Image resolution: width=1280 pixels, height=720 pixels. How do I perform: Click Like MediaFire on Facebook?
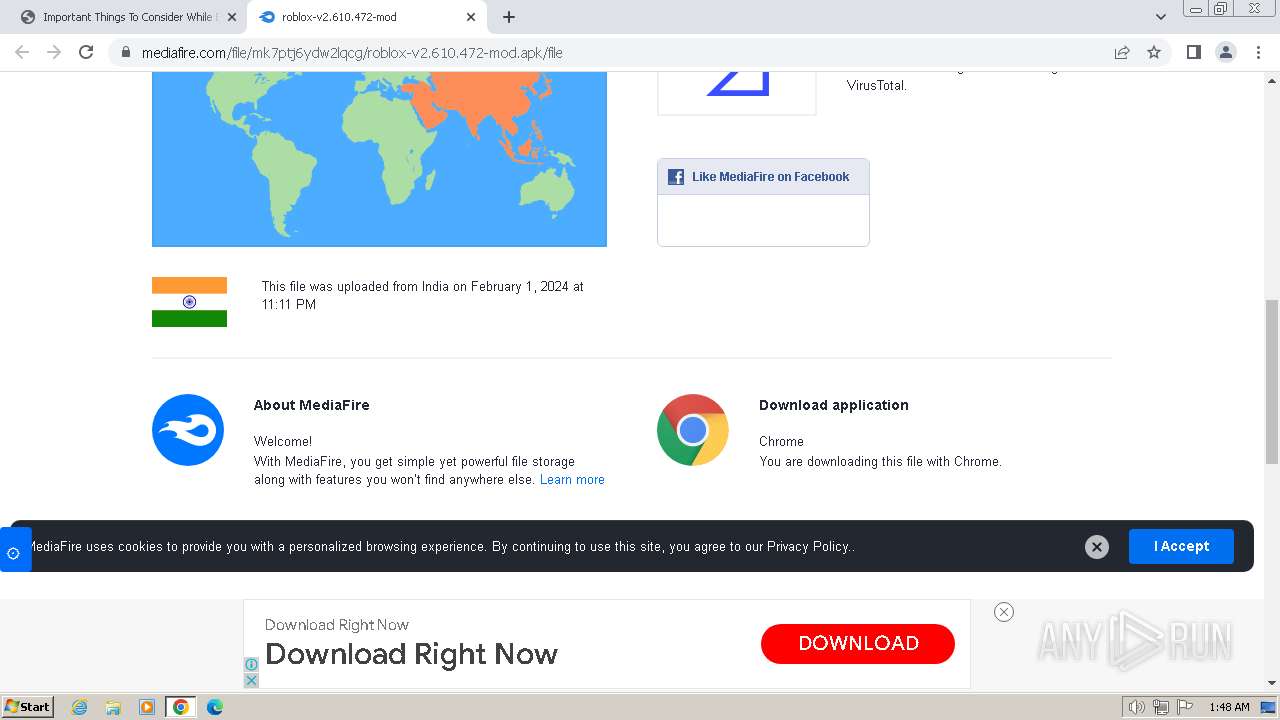pos(770,177)
